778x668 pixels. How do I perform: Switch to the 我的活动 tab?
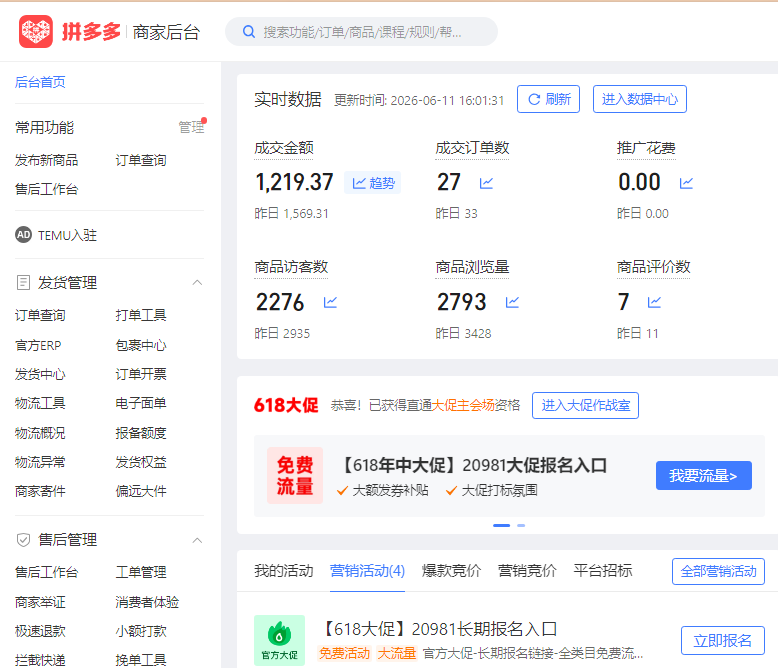(x=284, y=571)
